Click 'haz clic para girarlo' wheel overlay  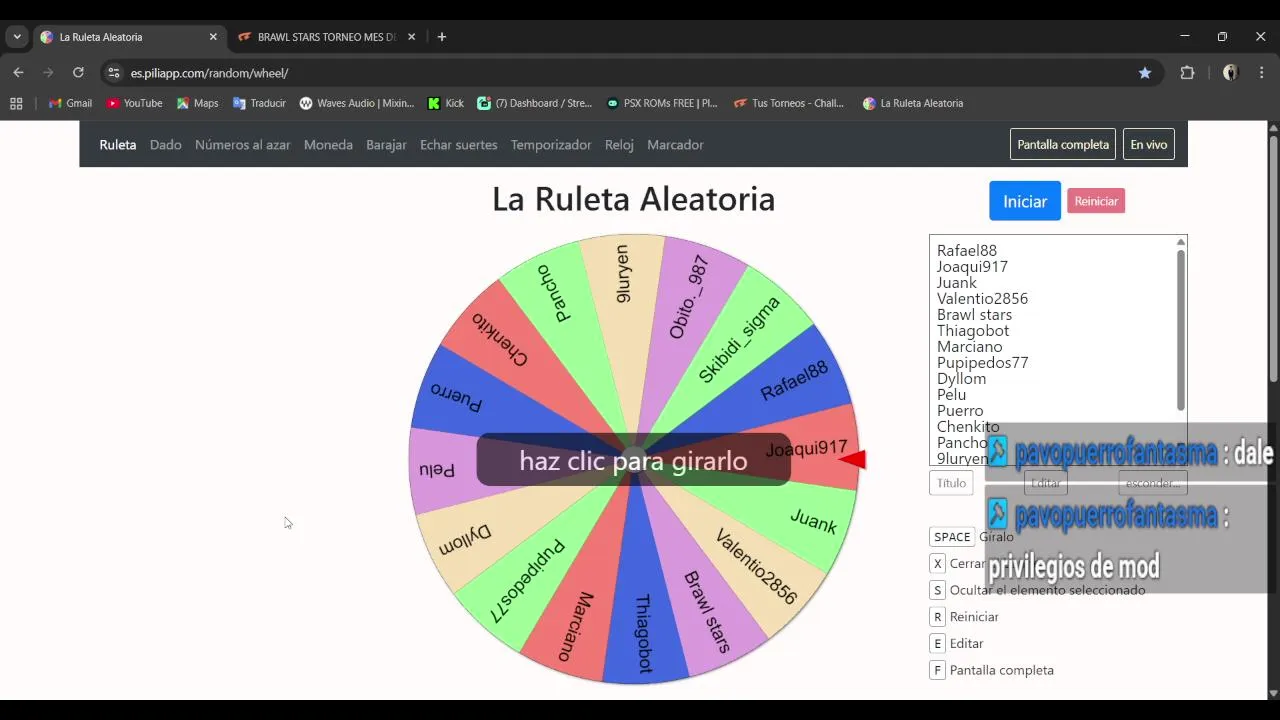(633, 460)
